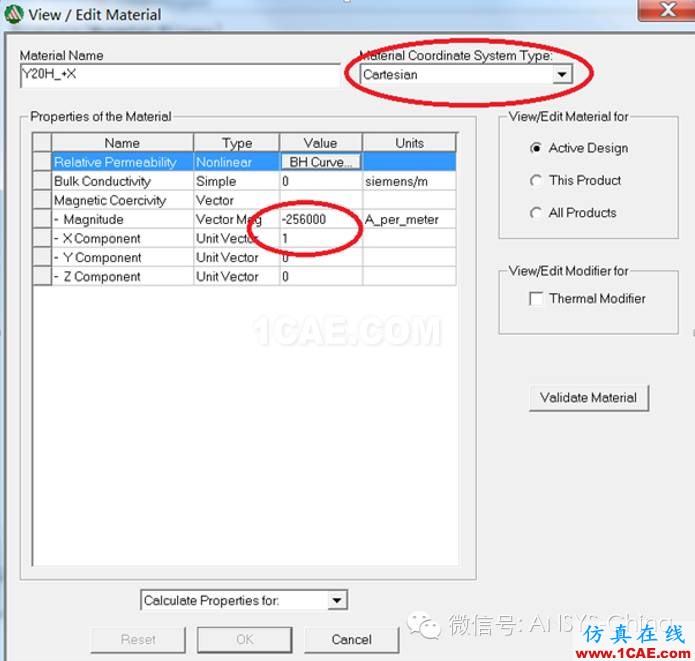Click the Validate Material button
The image size is (695, 661).
pos(589,398)
